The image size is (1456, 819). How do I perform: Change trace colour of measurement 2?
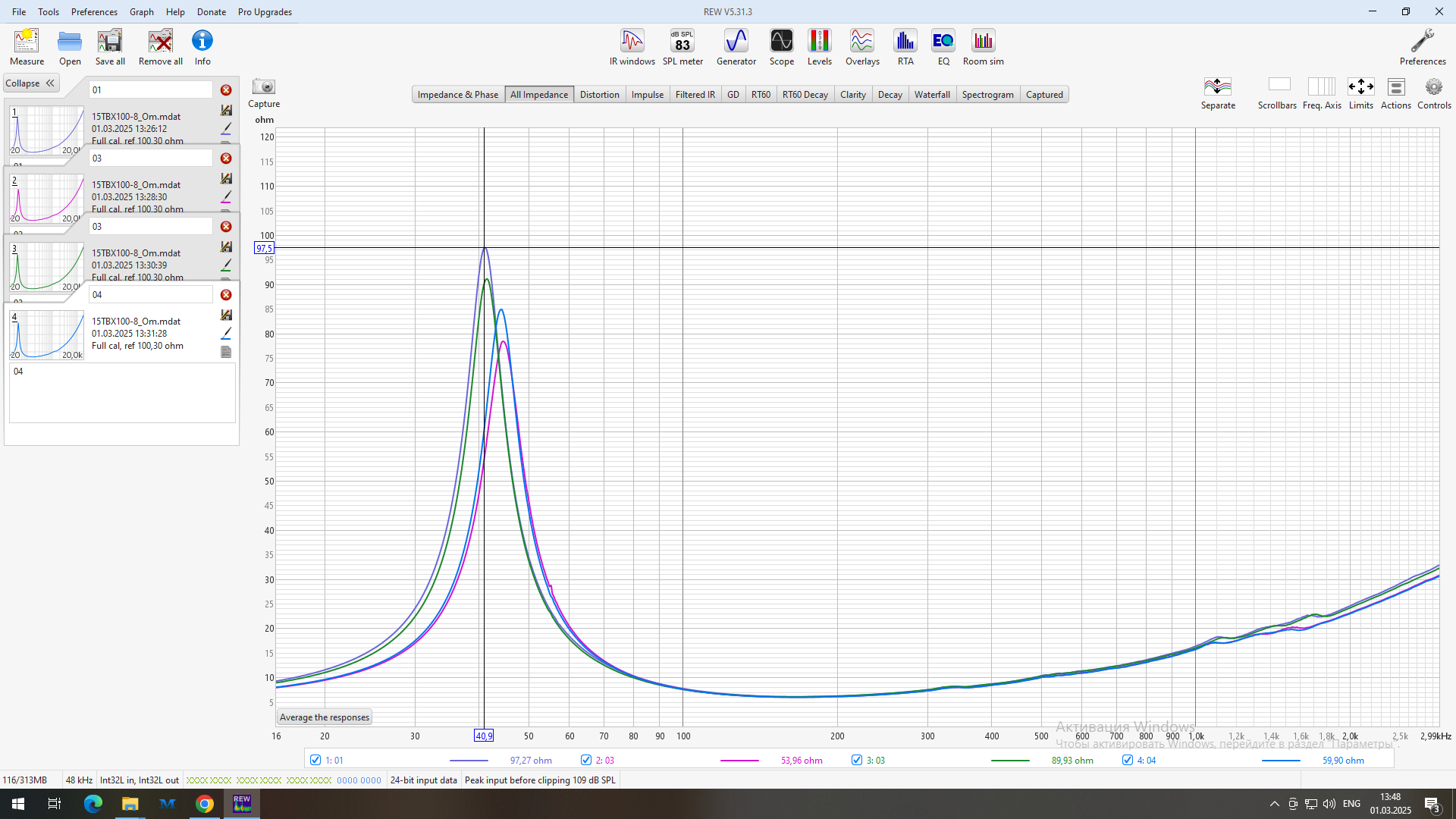(x=226, y=197)
